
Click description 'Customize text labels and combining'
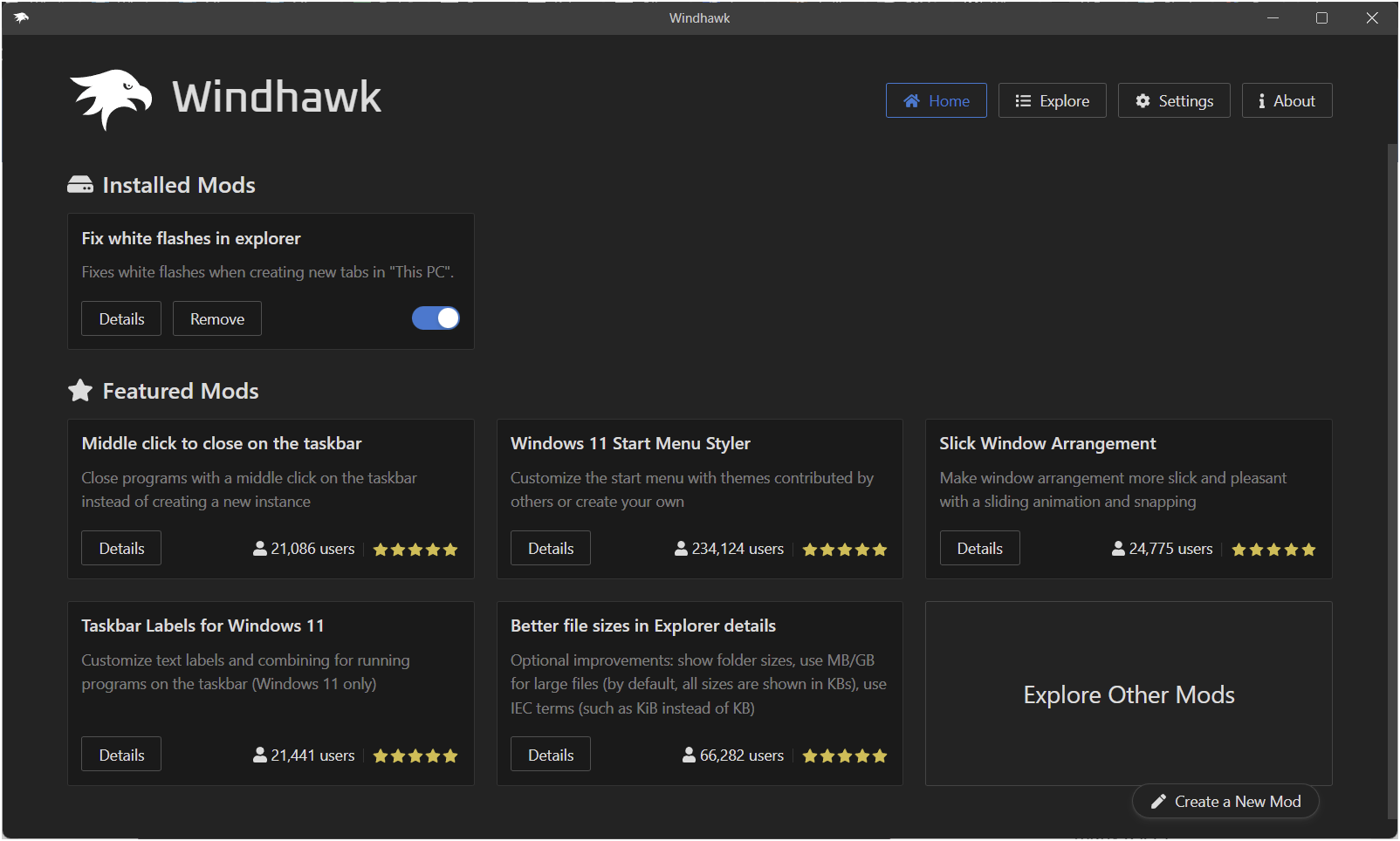245,672
